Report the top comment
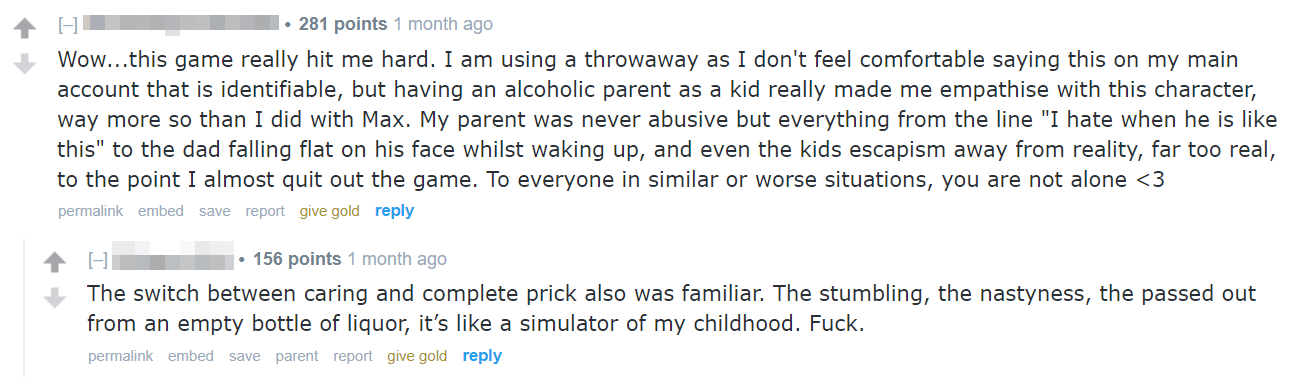 (265, 211)
